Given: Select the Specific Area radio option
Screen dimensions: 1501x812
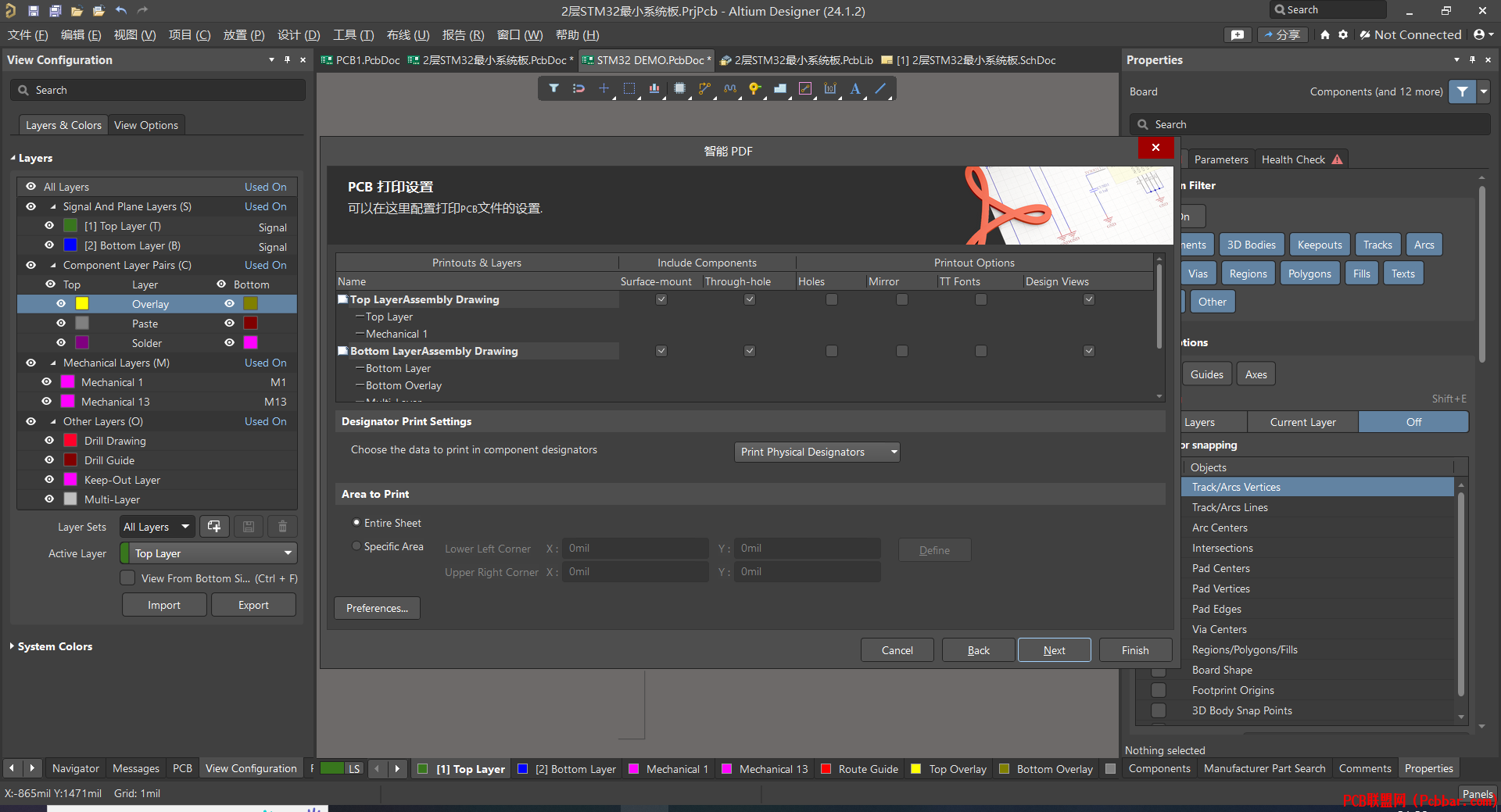Looking at the screenshot, I should click(356, 546).
